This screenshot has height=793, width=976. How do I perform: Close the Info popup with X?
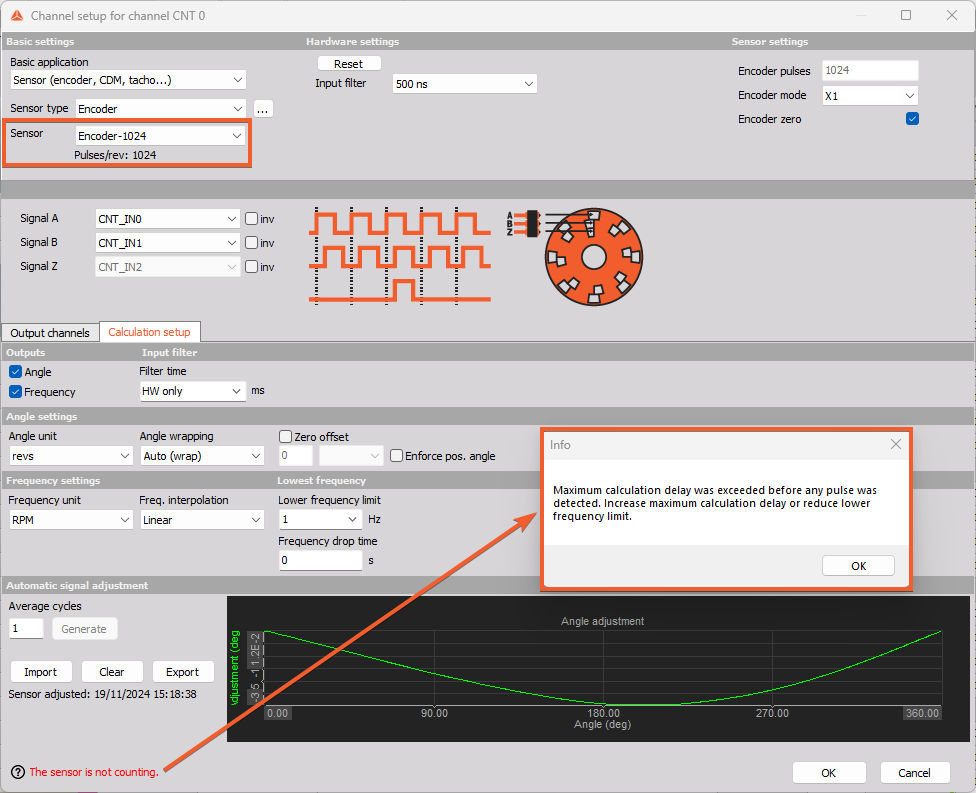[x=896, y=444]
